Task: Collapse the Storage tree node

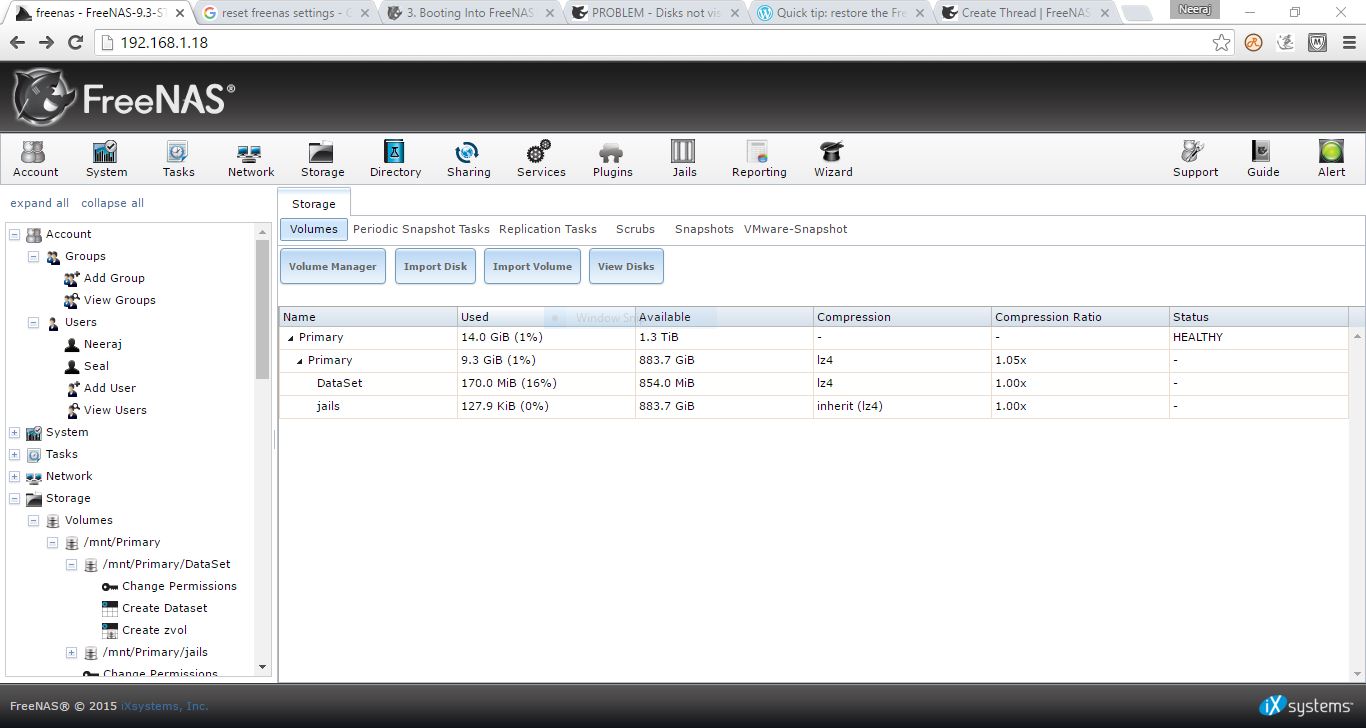Action: [14, 498]
